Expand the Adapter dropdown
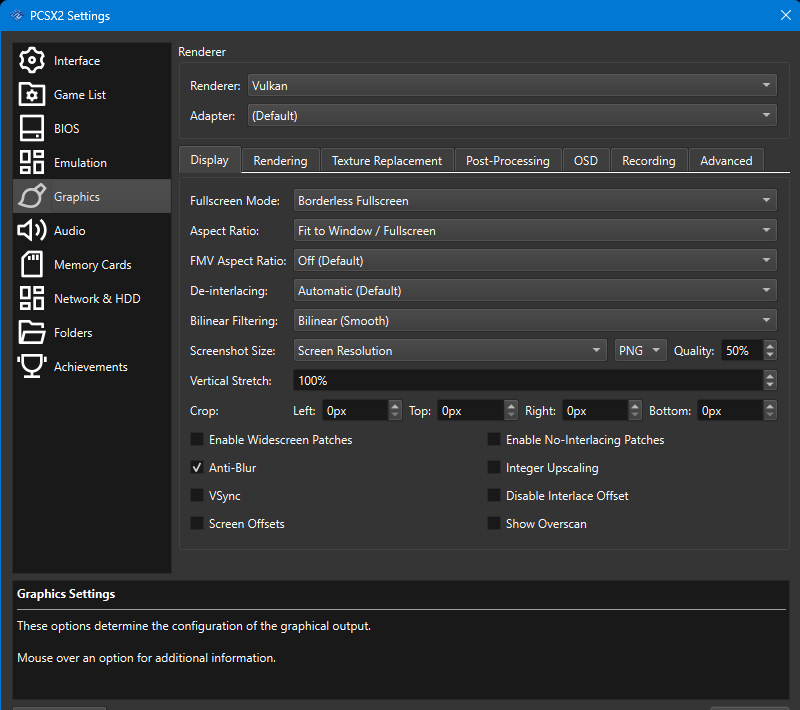The height and width of the screenshot is (710, 800). pyautogui.click(x=512, y=115)
